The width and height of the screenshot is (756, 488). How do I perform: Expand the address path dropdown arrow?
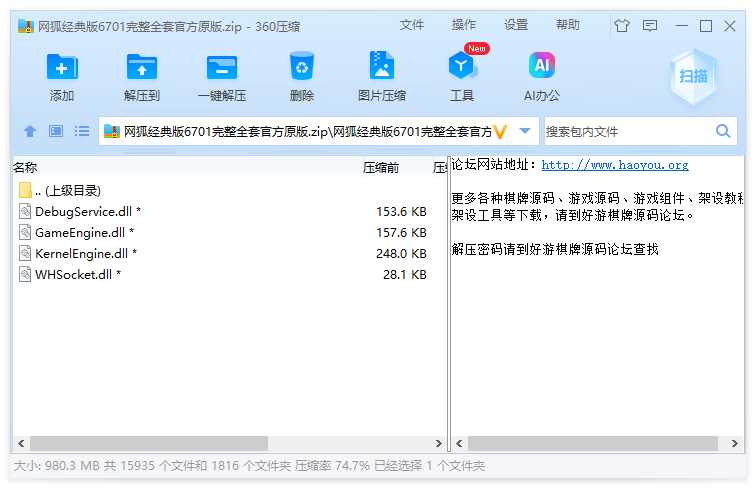point(525,131)
